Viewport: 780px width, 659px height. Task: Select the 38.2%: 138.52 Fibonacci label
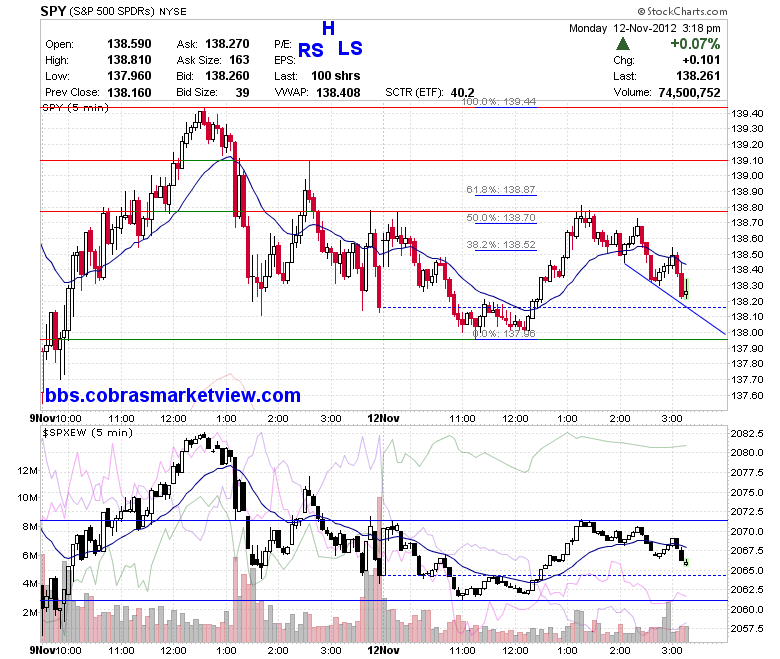[x=500, y=244]
